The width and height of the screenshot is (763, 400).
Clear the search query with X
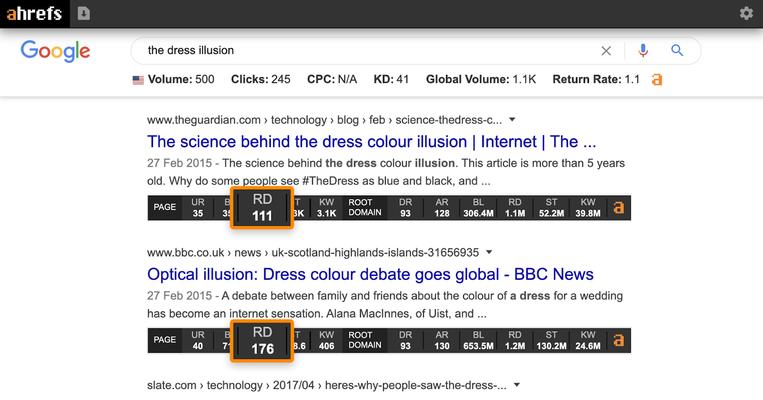(x=606, y=51)
